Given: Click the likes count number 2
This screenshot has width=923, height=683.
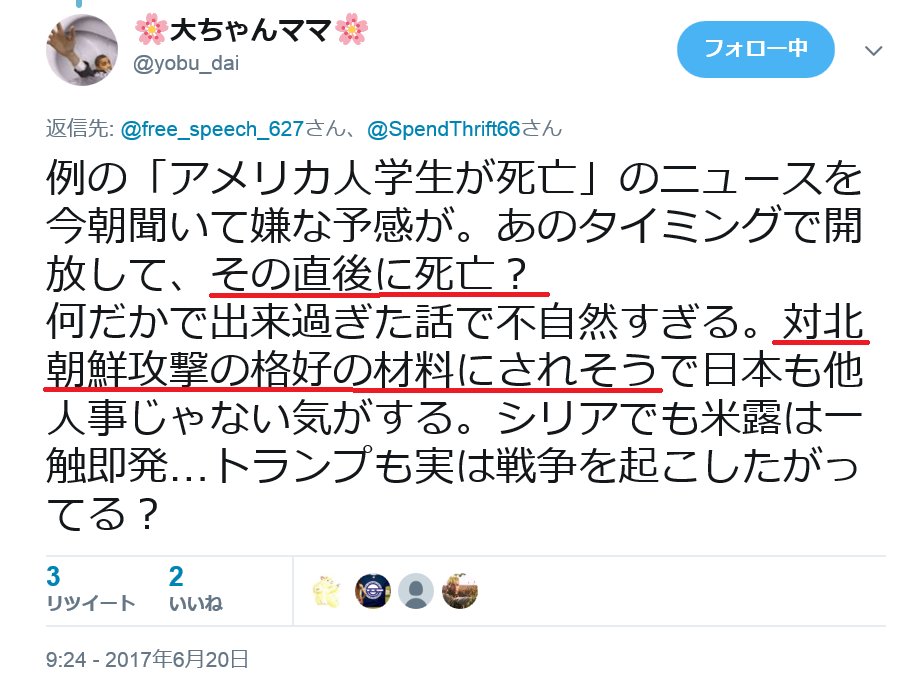Looking at the screenshot, I should (x=175, y=577).
